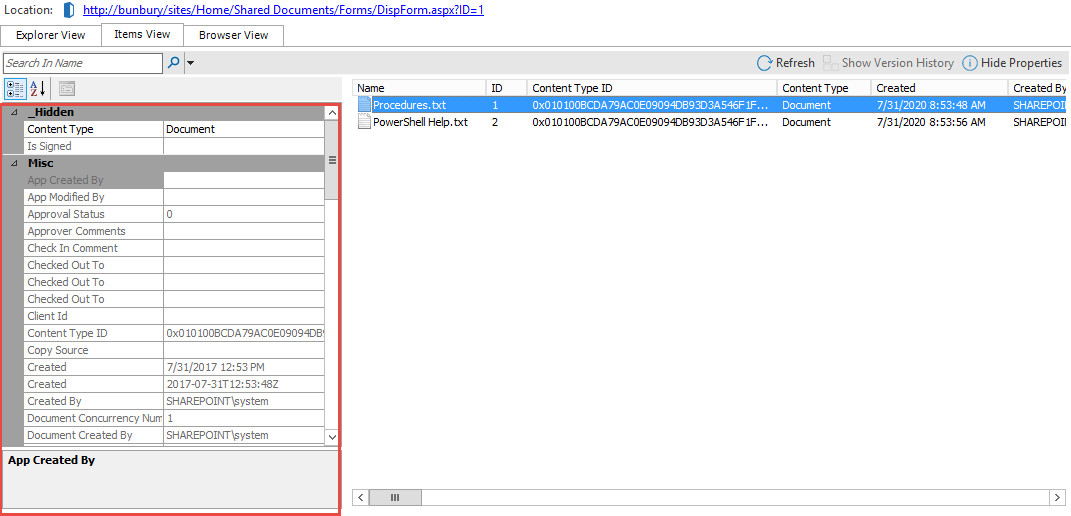The height and width of the screenshot is (516, 1071).
Task: Click the Approval Status value 0
Action: 169,215
